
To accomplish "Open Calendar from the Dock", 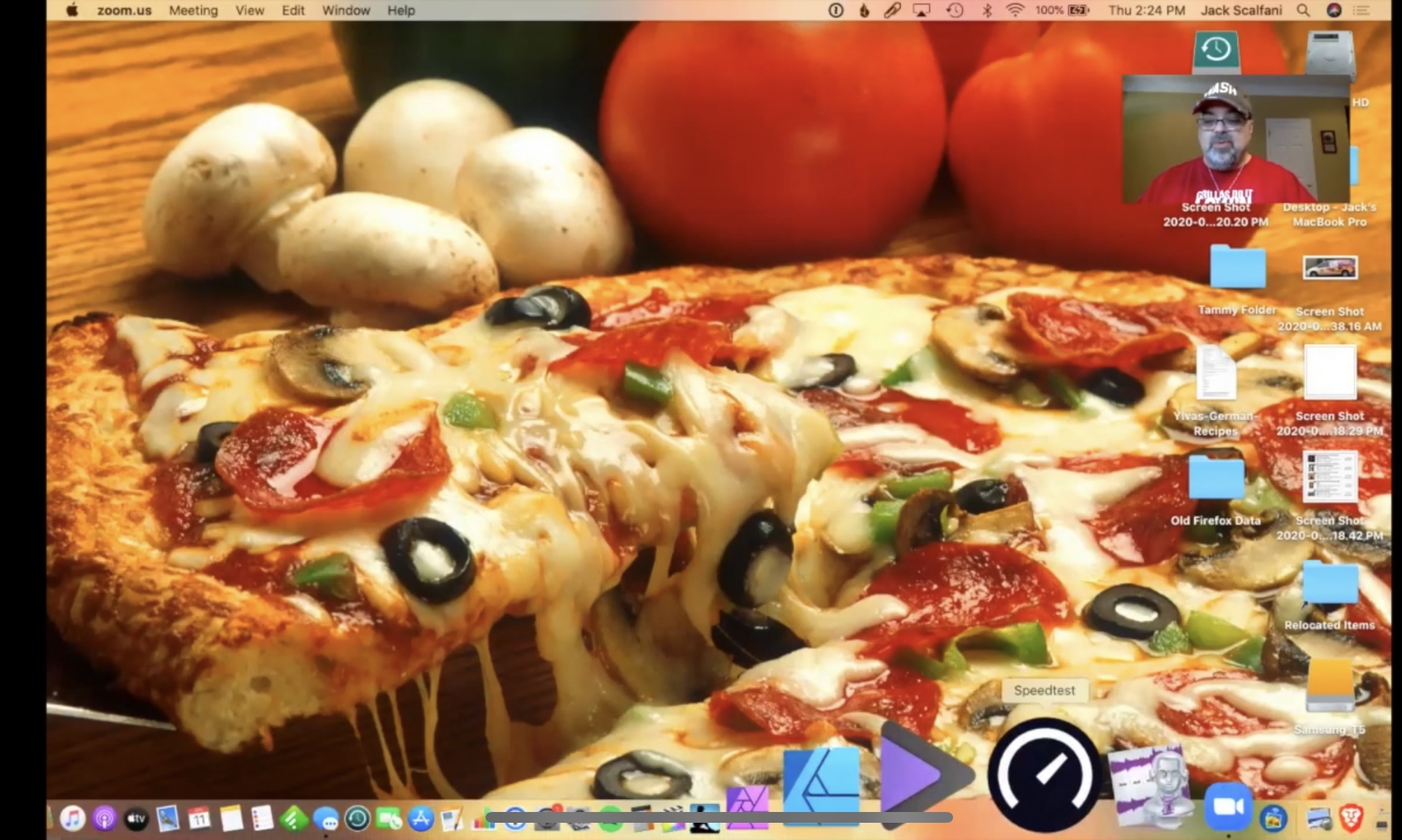I will 200,818.
